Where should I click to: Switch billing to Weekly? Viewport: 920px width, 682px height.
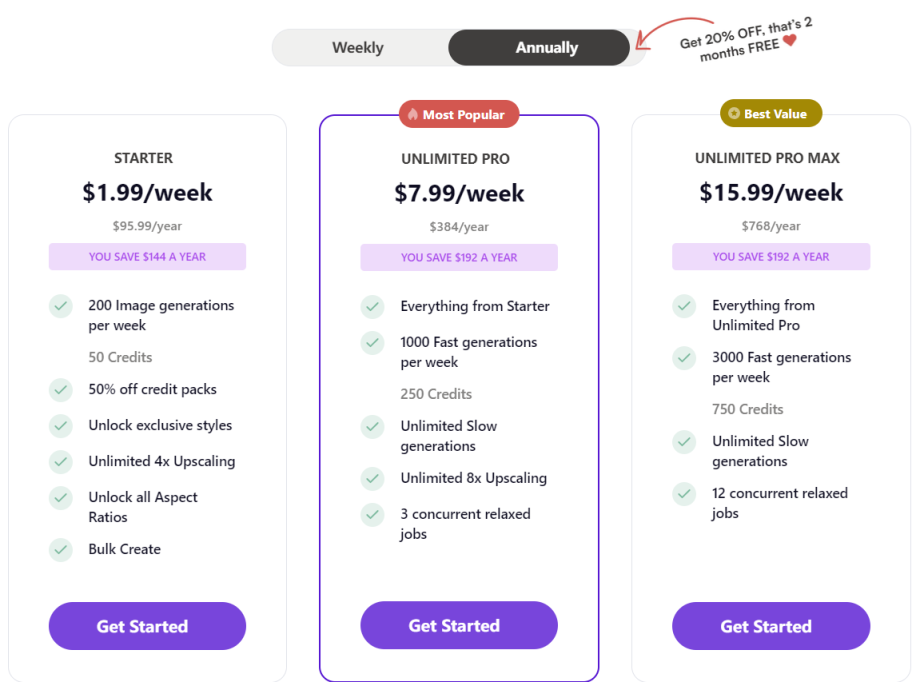(358, 48)
